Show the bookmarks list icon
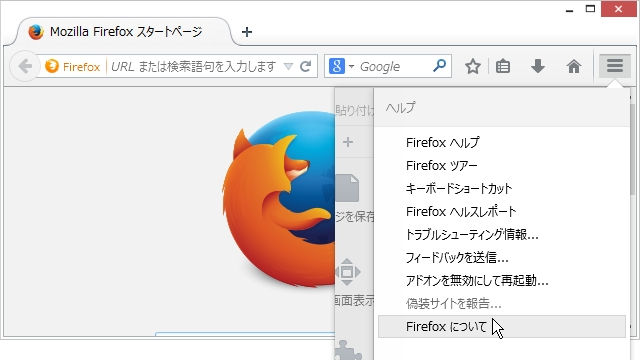 click(503, 66)
